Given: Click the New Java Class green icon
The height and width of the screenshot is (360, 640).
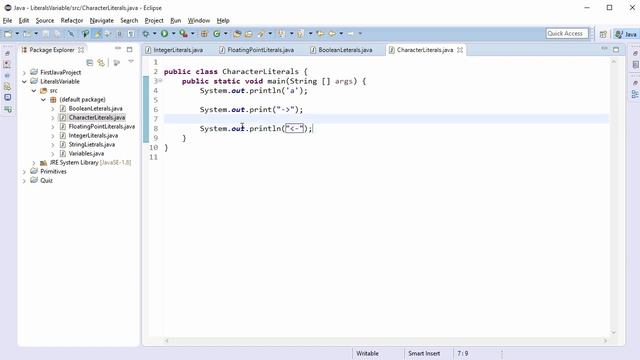Looking at the screenshot, I should click(217, 34).
